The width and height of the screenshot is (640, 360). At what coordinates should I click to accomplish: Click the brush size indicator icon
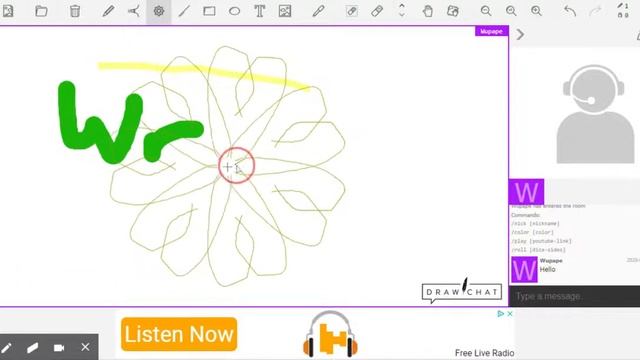pos(623,10)
